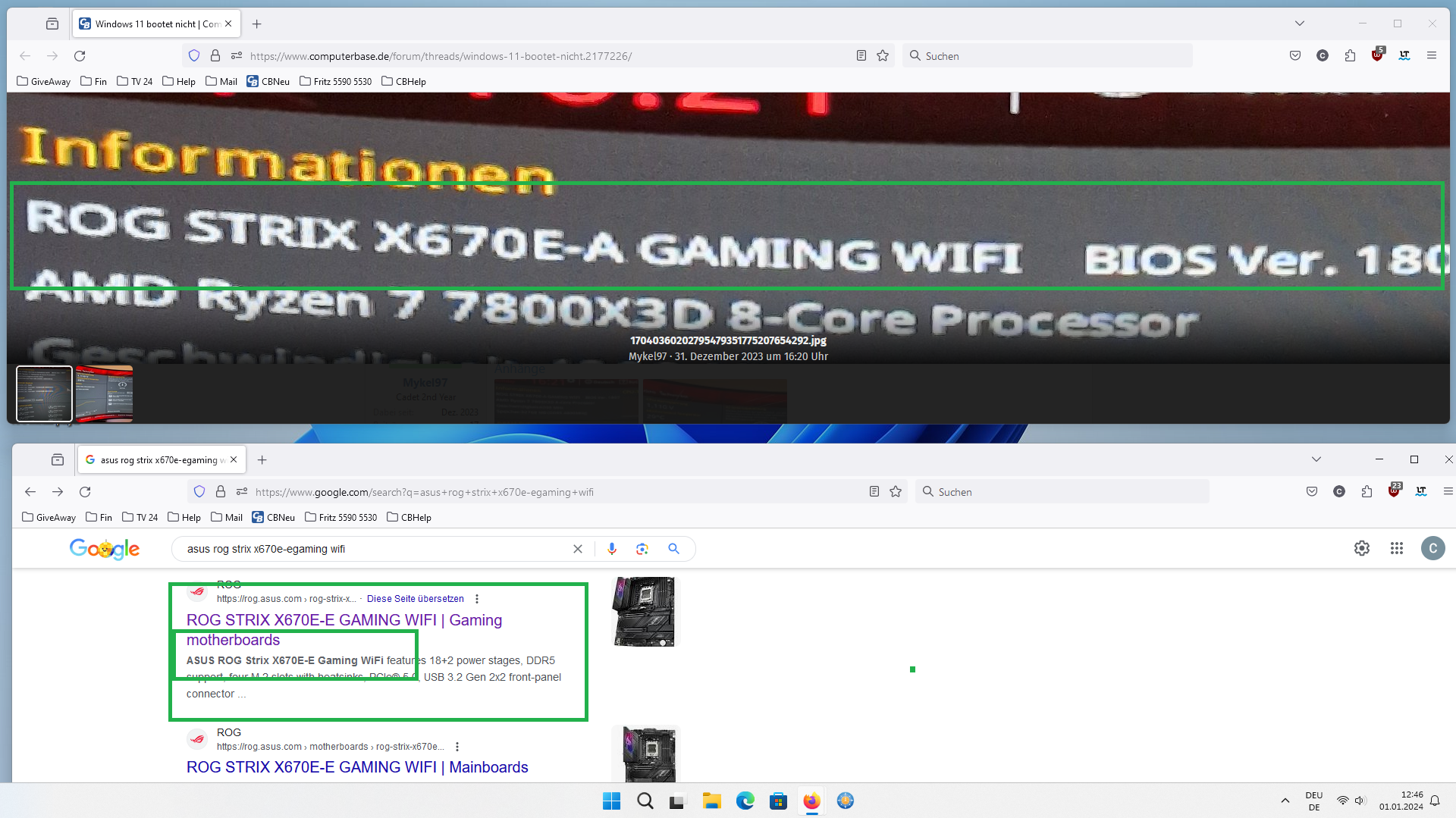Open new tab in Google window

pyautogui.click(x=262, y=459)
